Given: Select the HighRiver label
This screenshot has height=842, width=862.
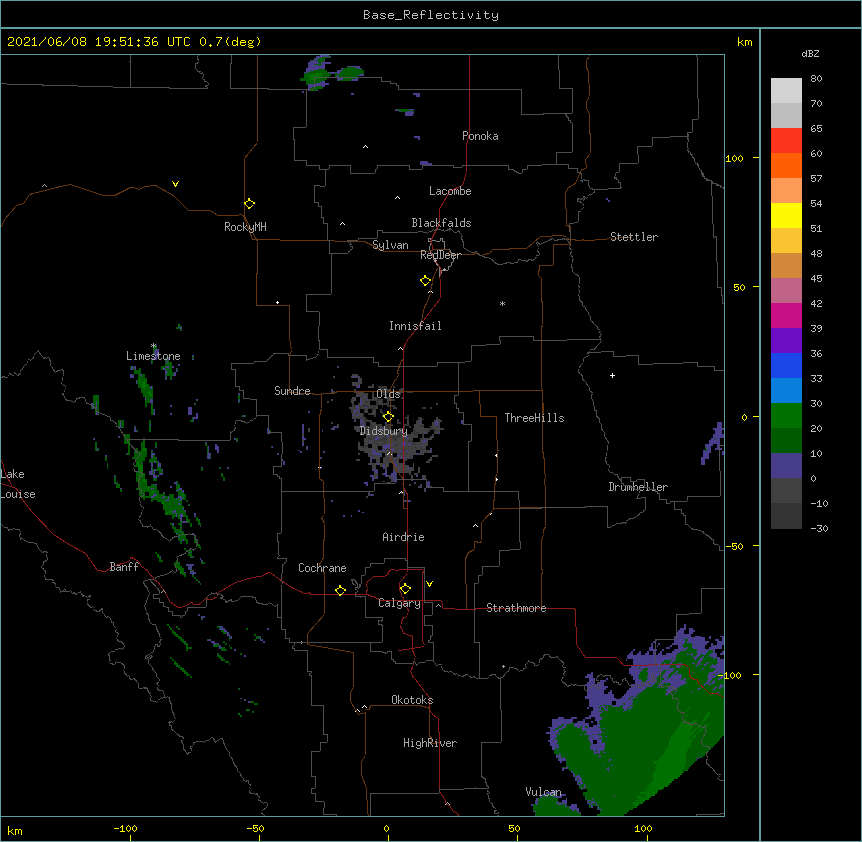Looking at the screenshot, I should [430, 743].
